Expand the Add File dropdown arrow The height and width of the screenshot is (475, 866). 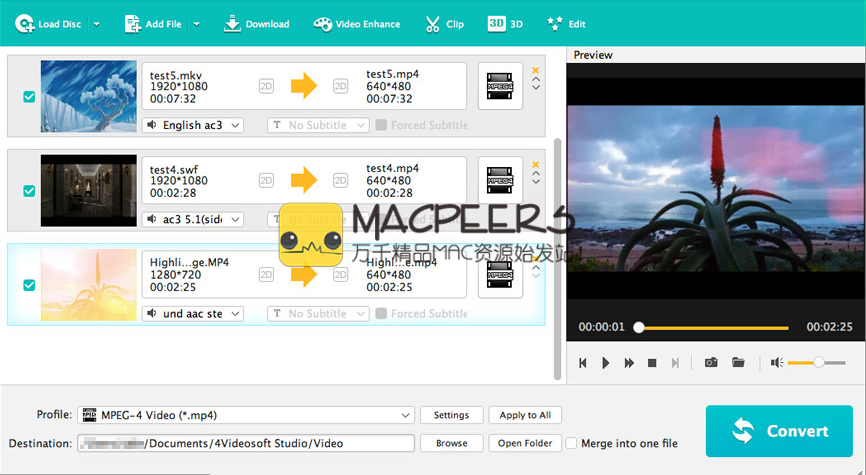(x=196, y=24)
